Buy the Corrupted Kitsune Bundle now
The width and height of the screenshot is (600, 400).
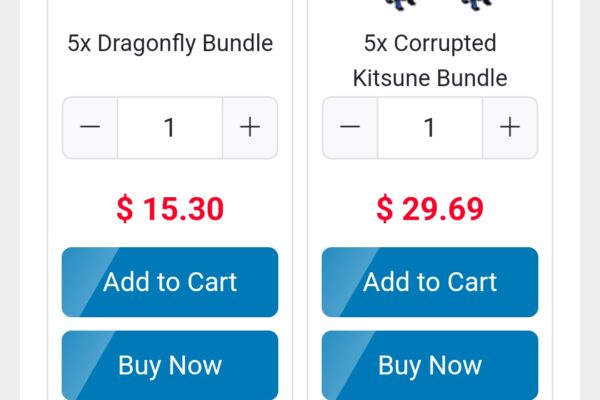pos(430,365)
